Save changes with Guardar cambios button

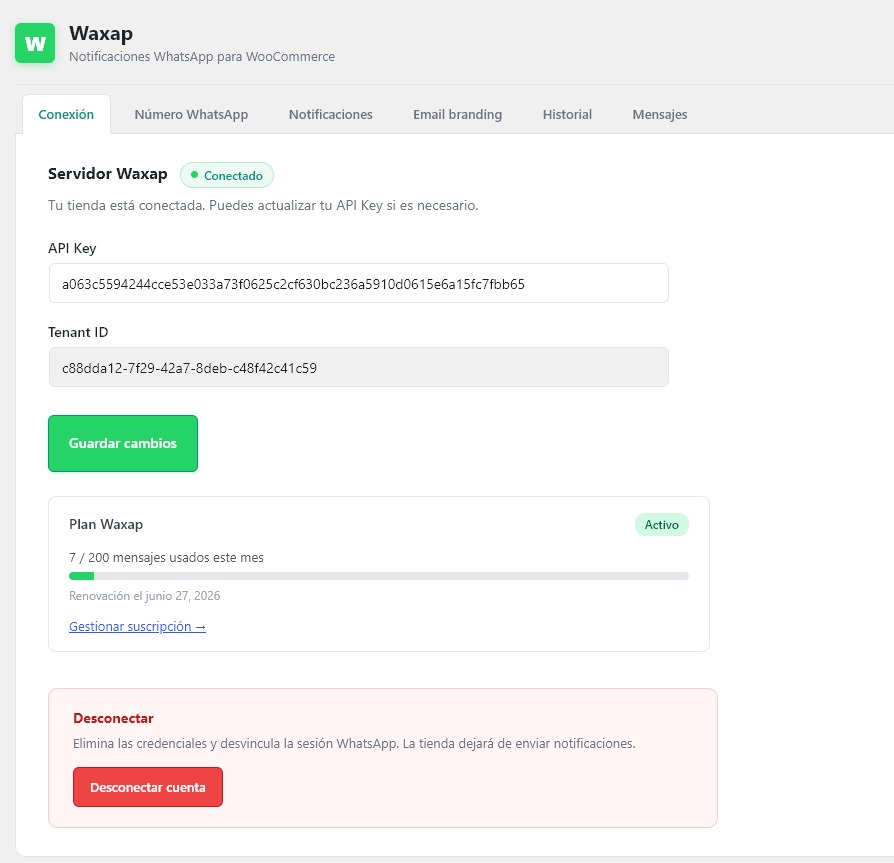tap(123, 443)
